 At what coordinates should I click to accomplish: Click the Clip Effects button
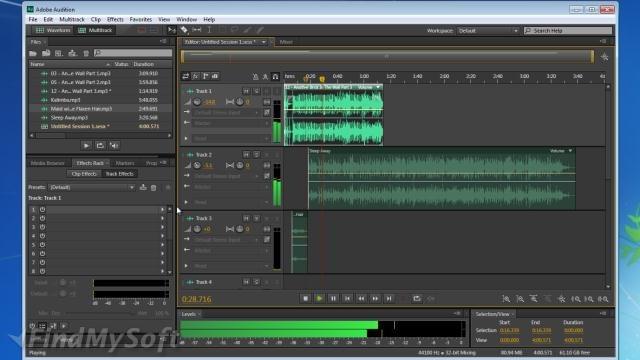(84, 174)
